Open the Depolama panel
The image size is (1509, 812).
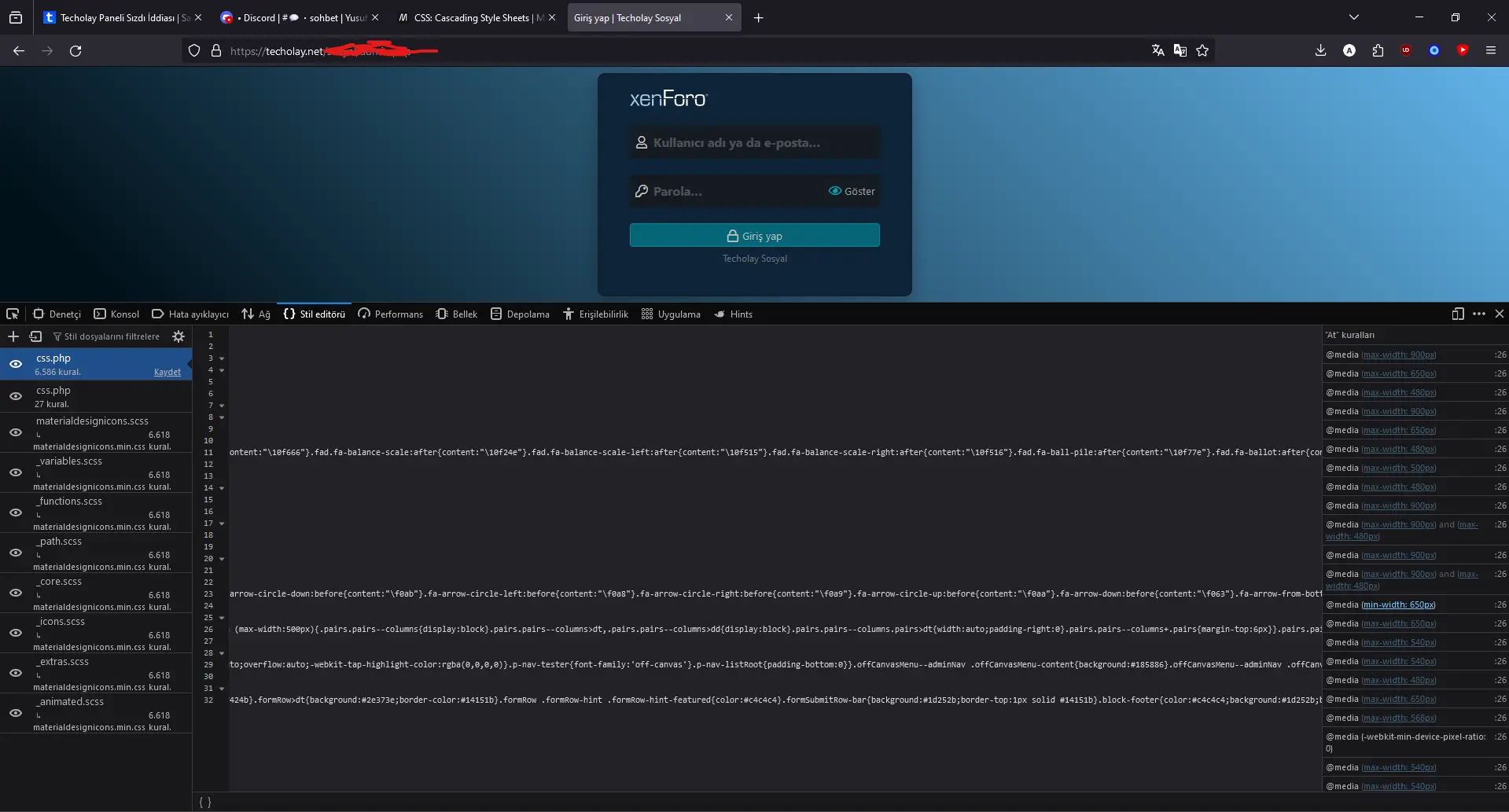[520, 314]
